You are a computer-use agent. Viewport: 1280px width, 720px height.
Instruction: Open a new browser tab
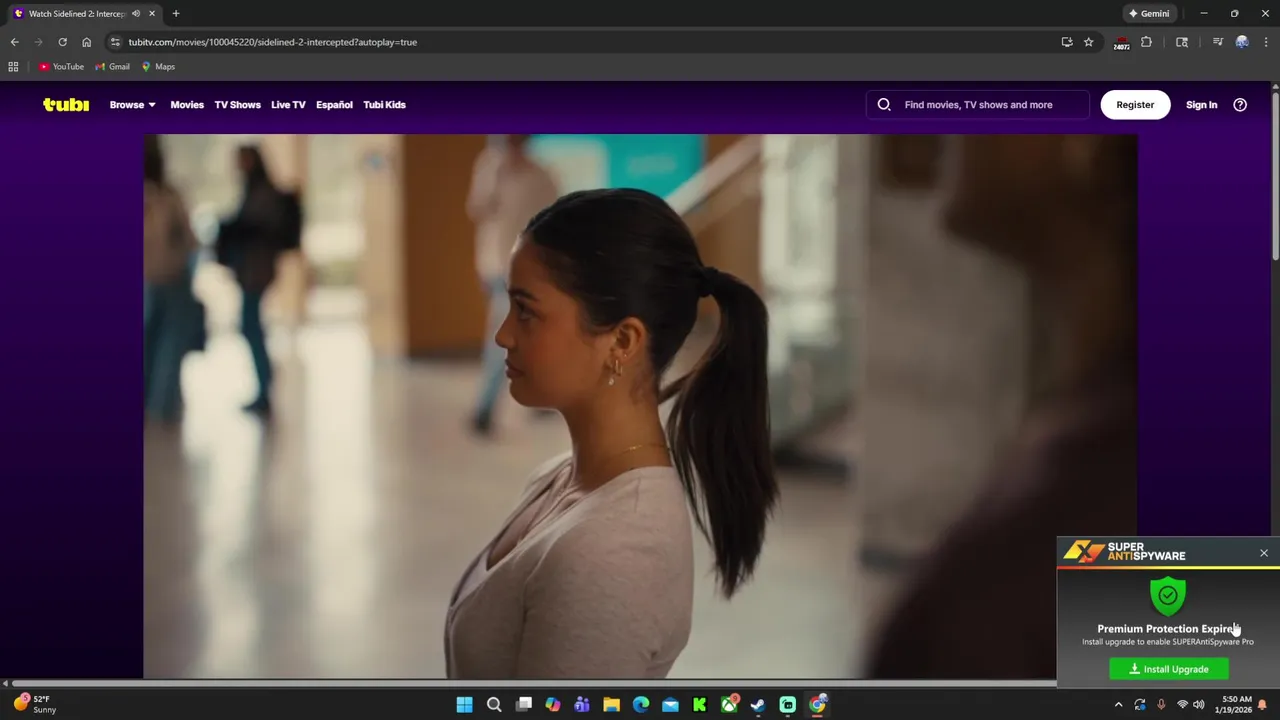[x=176, y=14]
